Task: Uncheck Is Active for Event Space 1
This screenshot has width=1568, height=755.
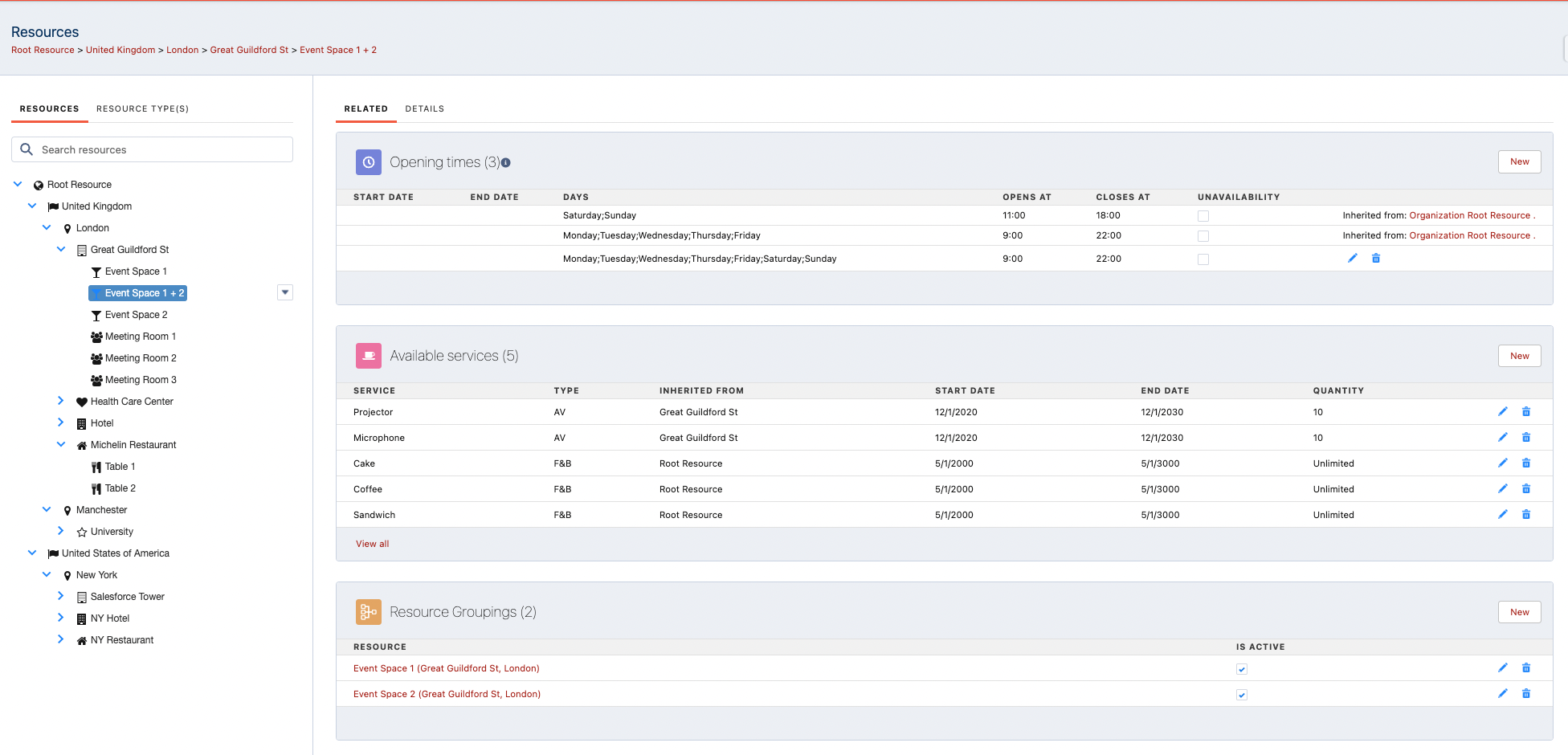Action: [1241, 669]
